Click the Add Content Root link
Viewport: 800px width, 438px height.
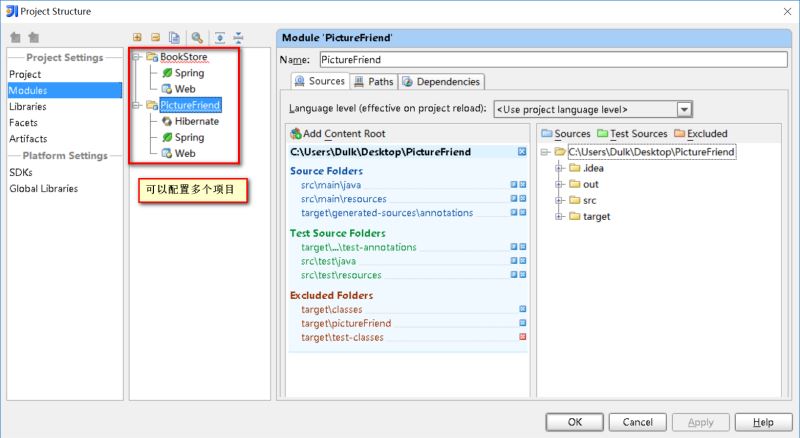(x=338, y=134)
